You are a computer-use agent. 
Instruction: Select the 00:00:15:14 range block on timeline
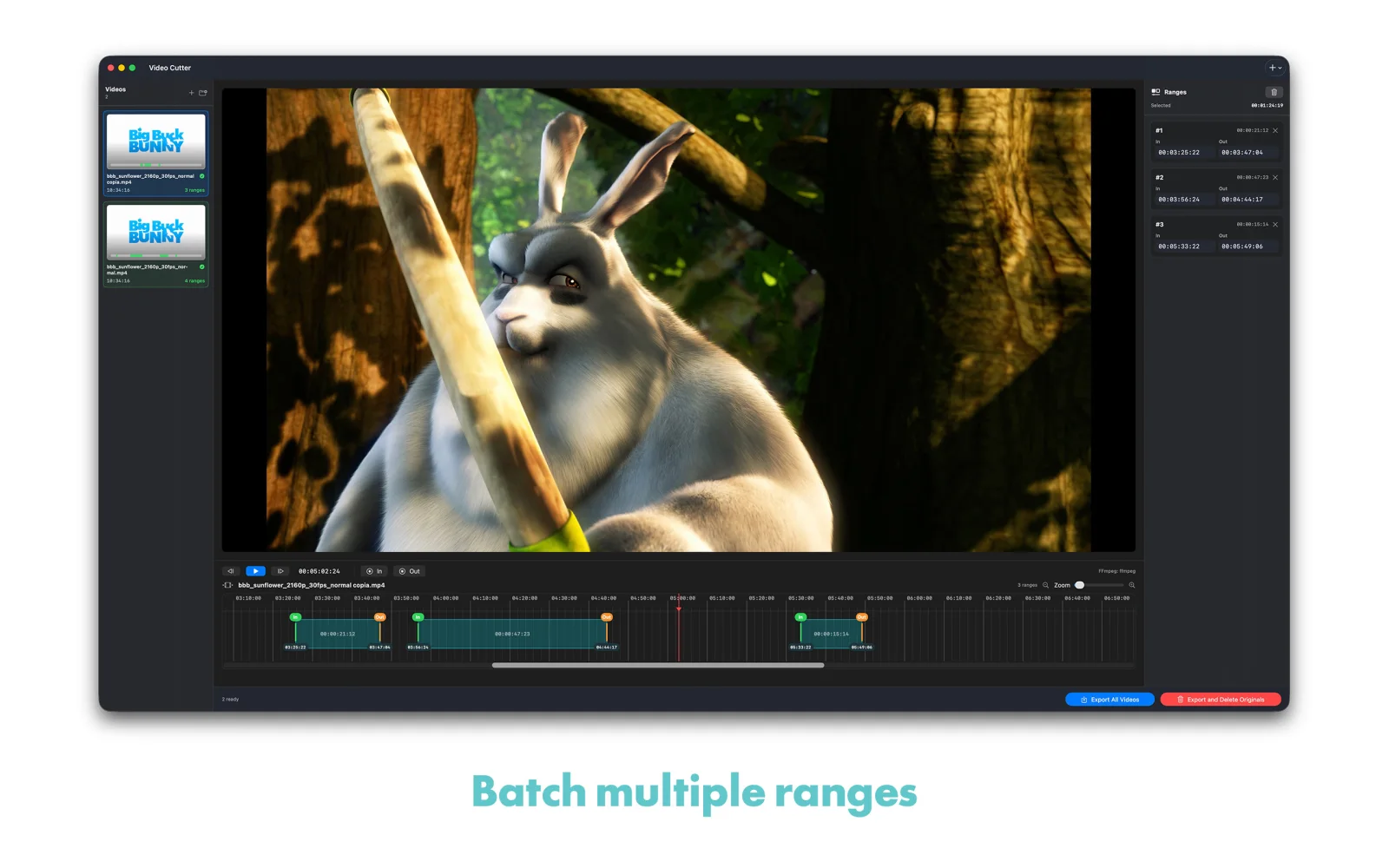coord(832,634)
